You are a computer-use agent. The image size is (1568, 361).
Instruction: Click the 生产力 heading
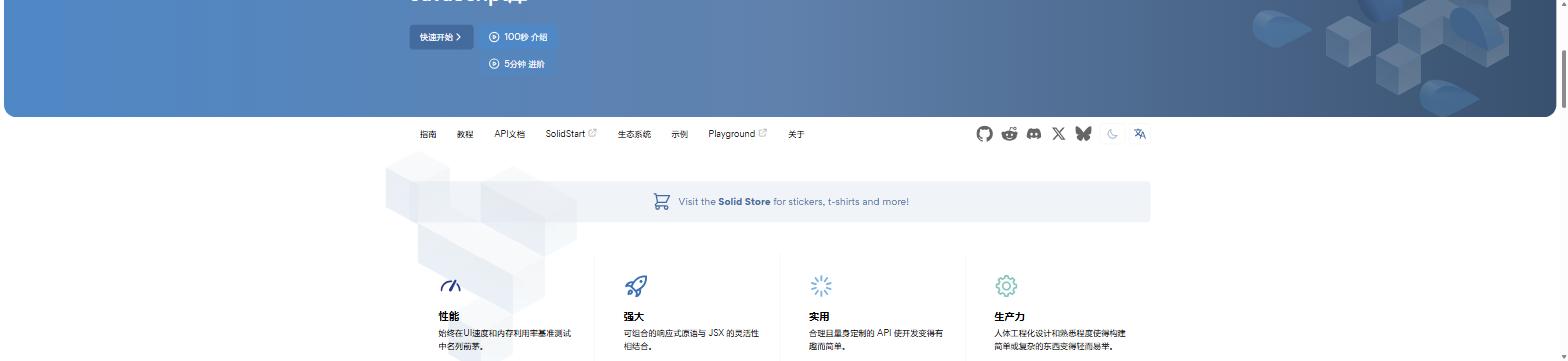click(x=1009, y=316)
